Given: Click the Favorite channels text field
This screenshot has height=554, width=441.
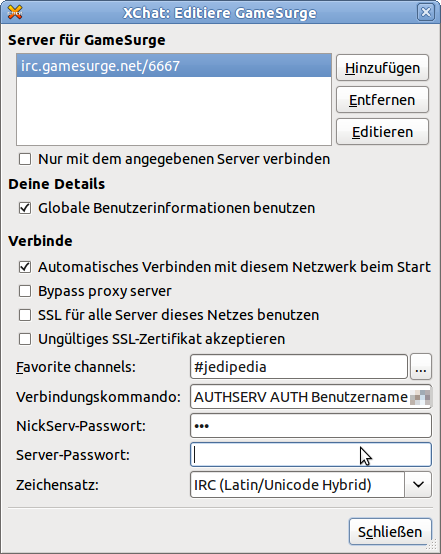Looking at the screenshot, I should 299,367.
